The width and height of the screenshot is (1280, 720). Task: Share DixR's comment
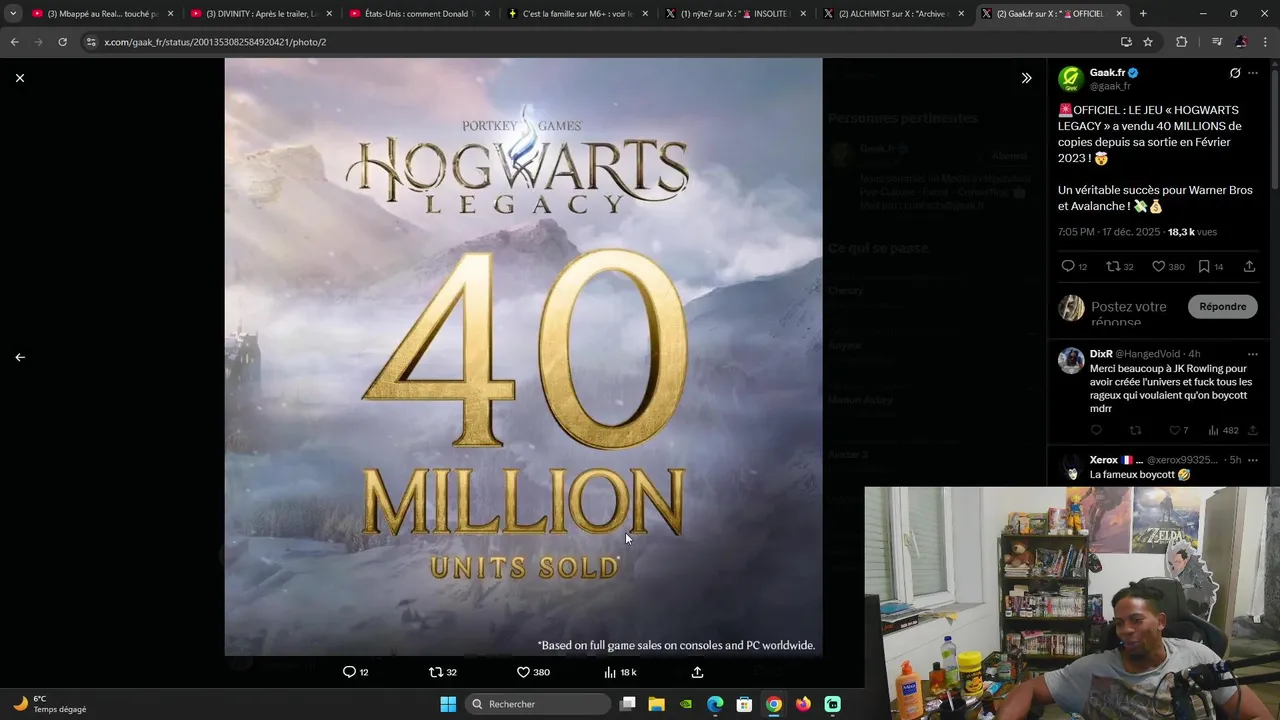tap(1252, 431)
